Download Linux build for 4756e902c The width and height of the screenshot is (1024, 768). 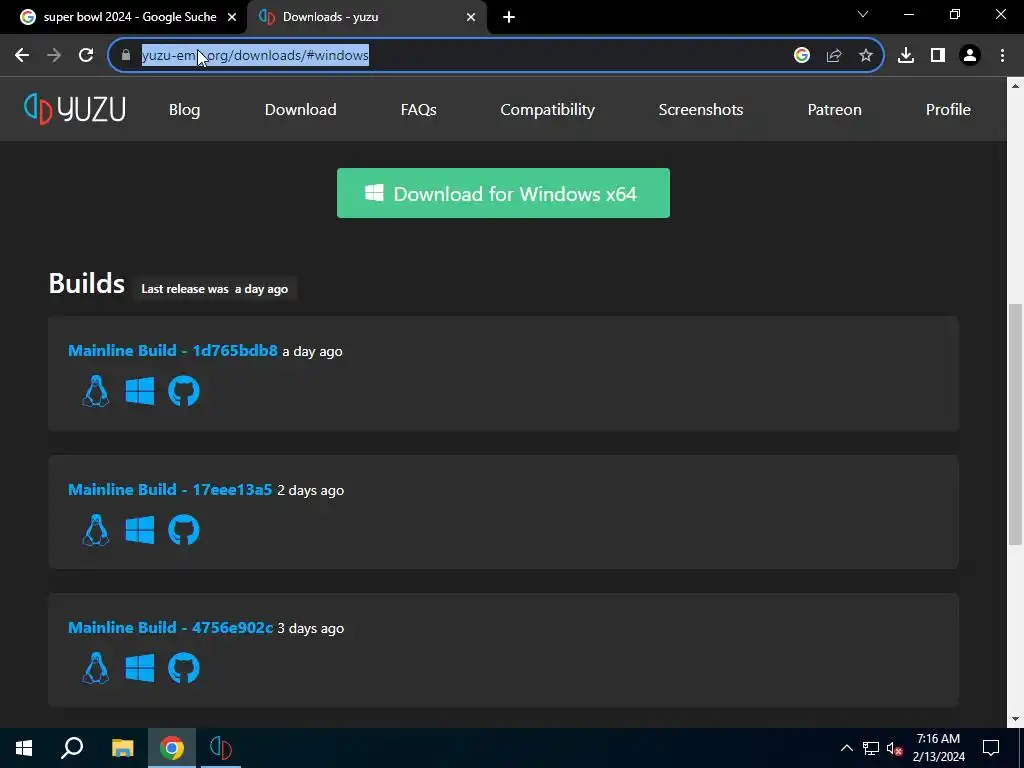click(x=95, y=668)
